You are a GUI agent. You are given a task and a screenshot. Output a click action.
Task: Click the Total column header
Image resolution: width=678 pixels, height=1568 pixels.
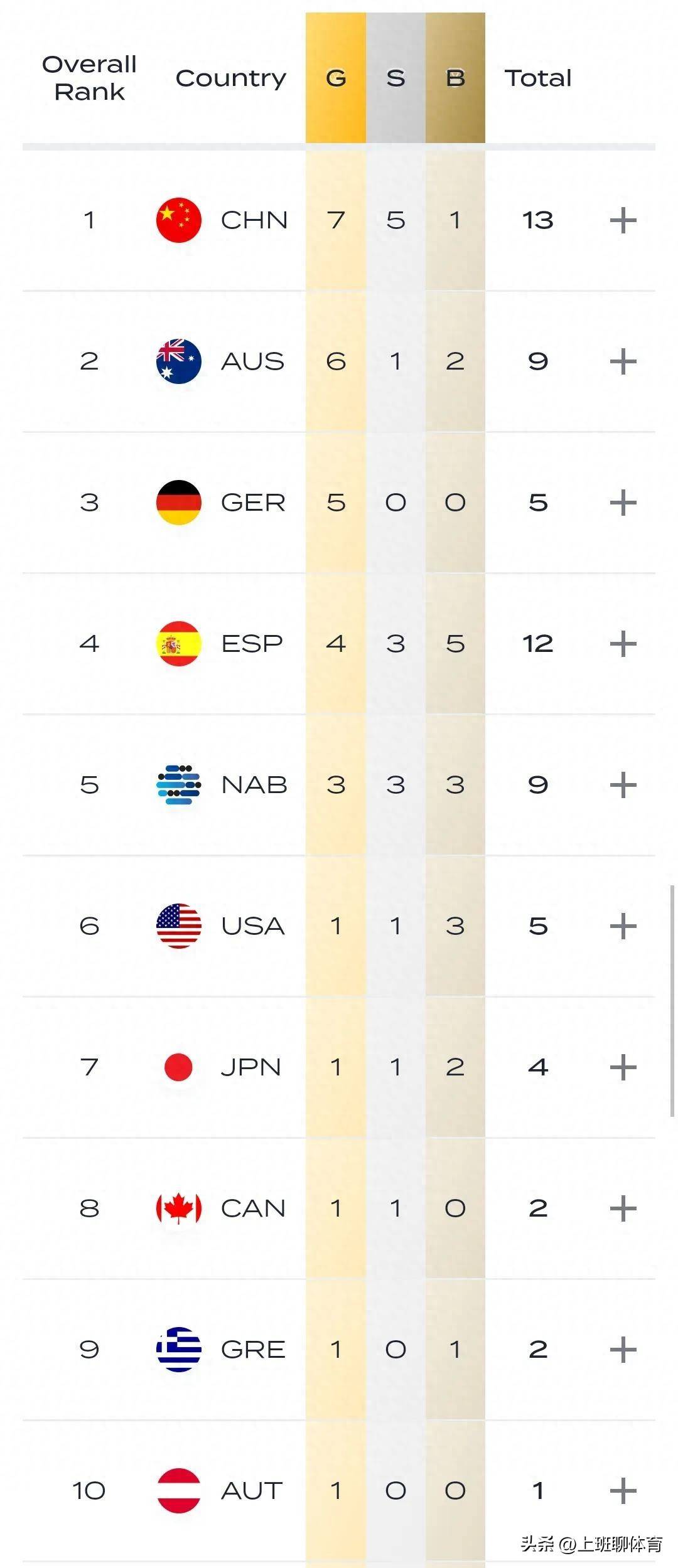(538, 78)
